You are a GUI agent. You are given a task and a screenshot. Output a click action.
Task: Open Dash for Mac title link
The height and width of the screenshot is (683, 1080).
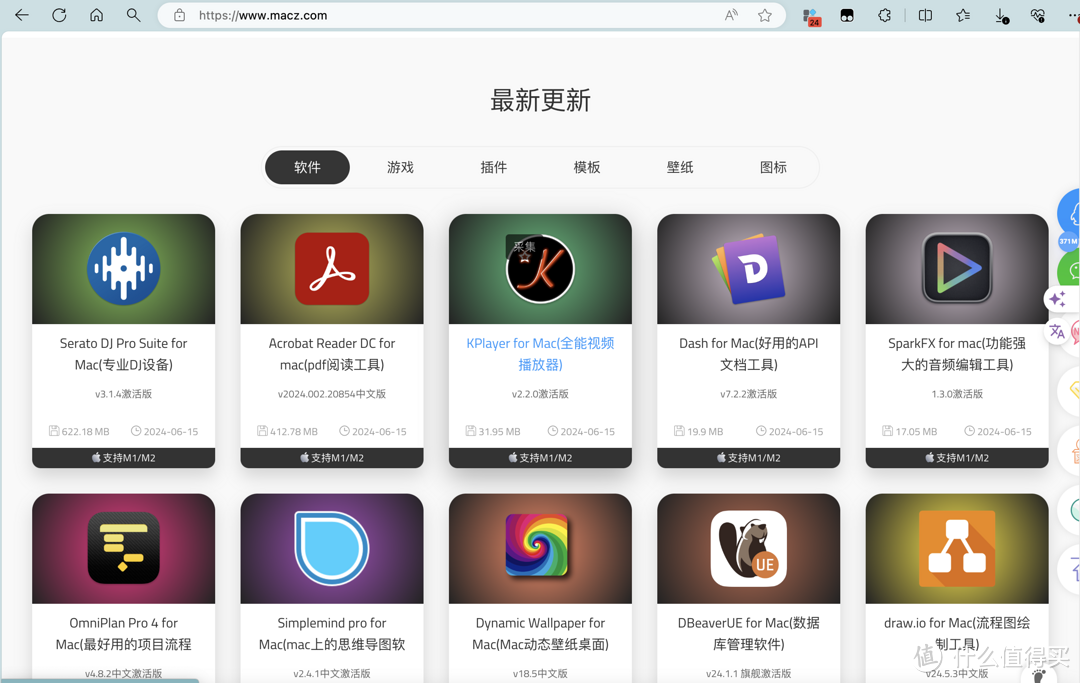coord(749,354)
